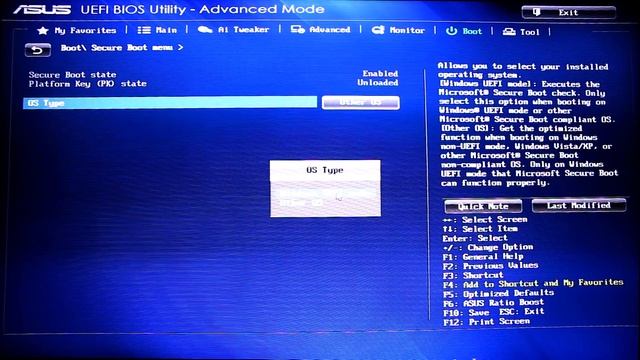The width and height of the screenshot is (640, 360).
Task: Click the 'F2: Previous Values' hint
Action: 491,266
